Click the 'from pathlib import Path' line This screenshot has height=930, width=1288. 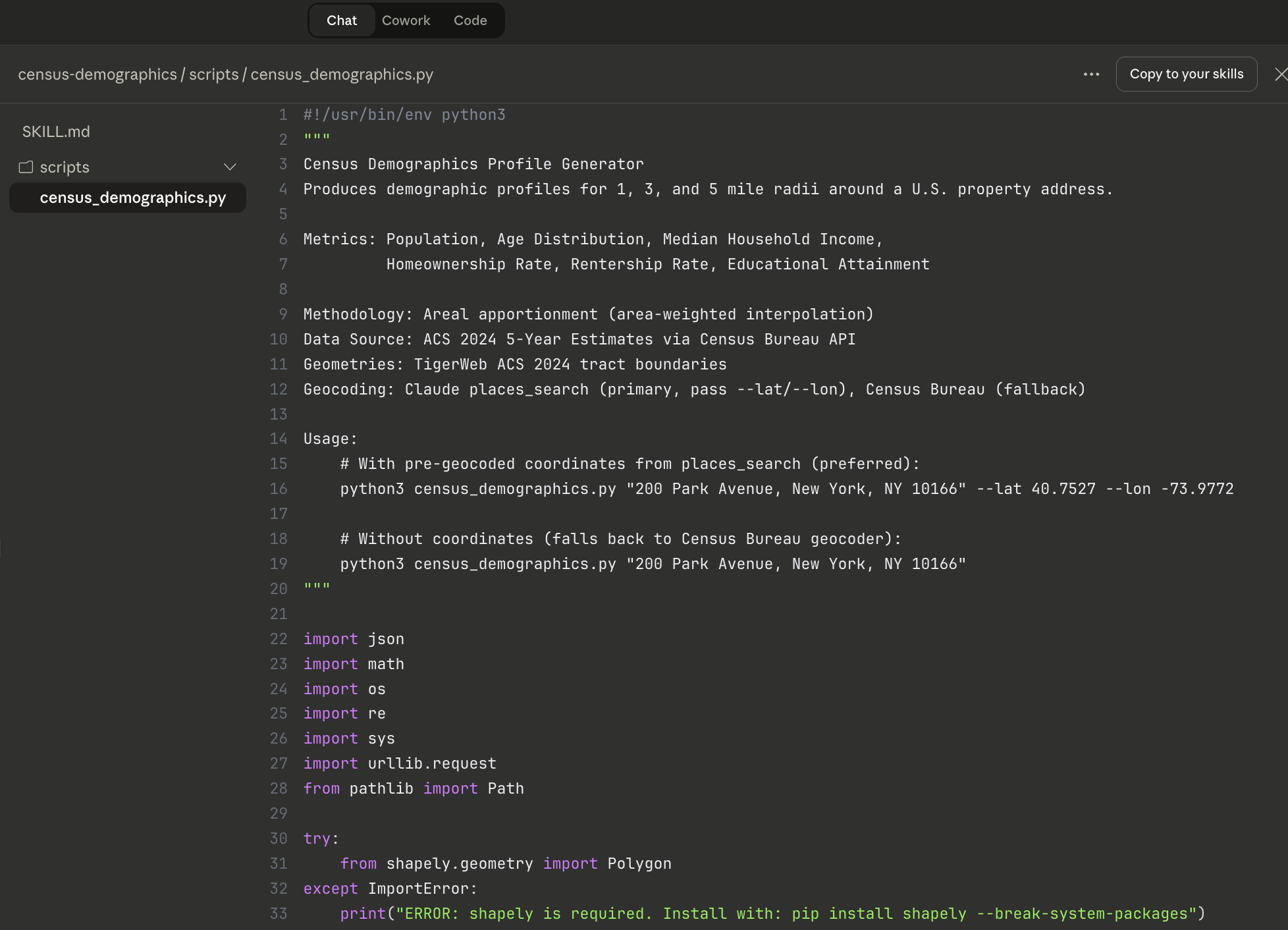[414, 788]
